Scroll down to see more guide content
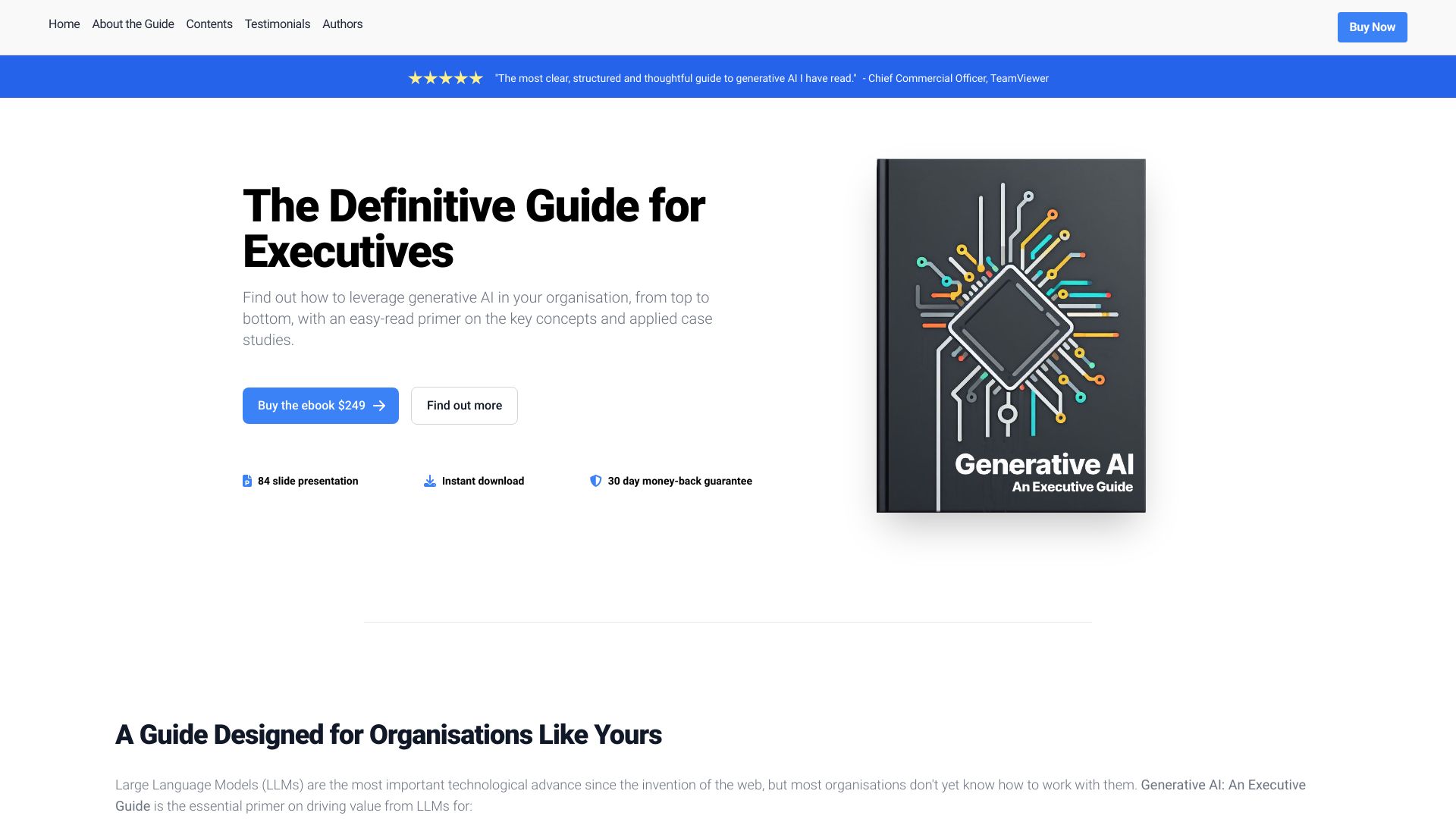Image resolution: width=1456 pixels, height=819 pixels. 463,405
